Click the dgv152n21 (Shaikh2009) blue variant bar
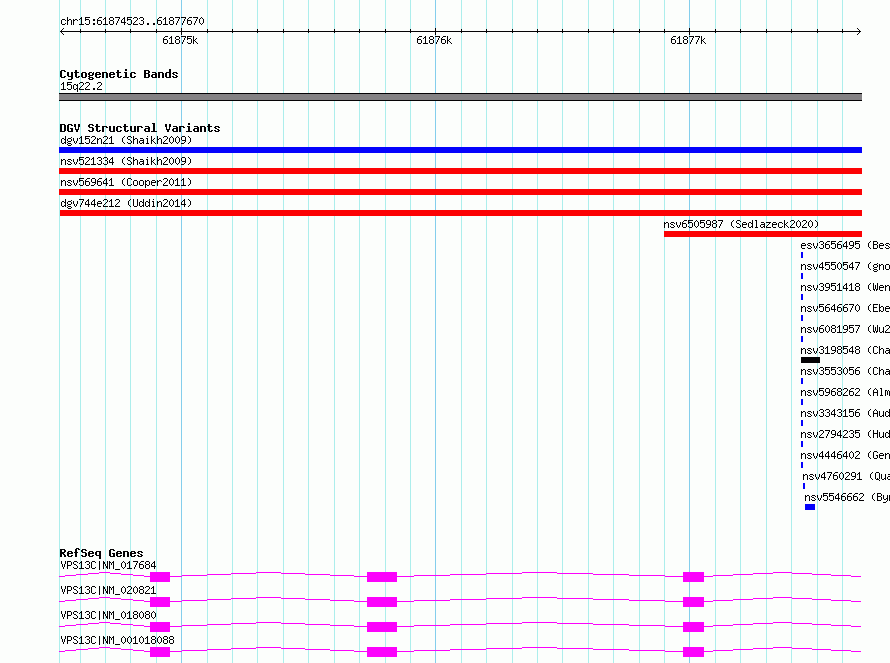 pyautogui.click(x=460, y=150)
